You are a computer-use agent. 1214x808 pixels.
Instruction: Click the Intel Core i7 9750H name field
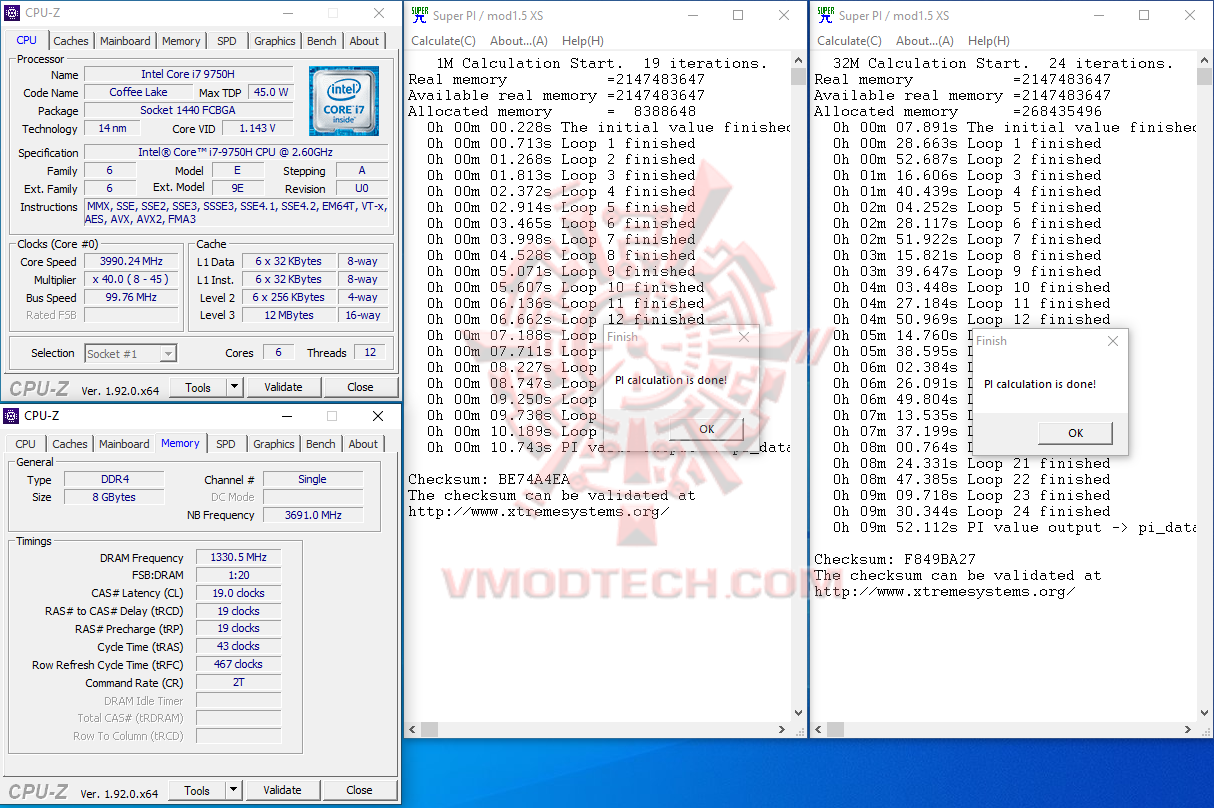point(189,75)
